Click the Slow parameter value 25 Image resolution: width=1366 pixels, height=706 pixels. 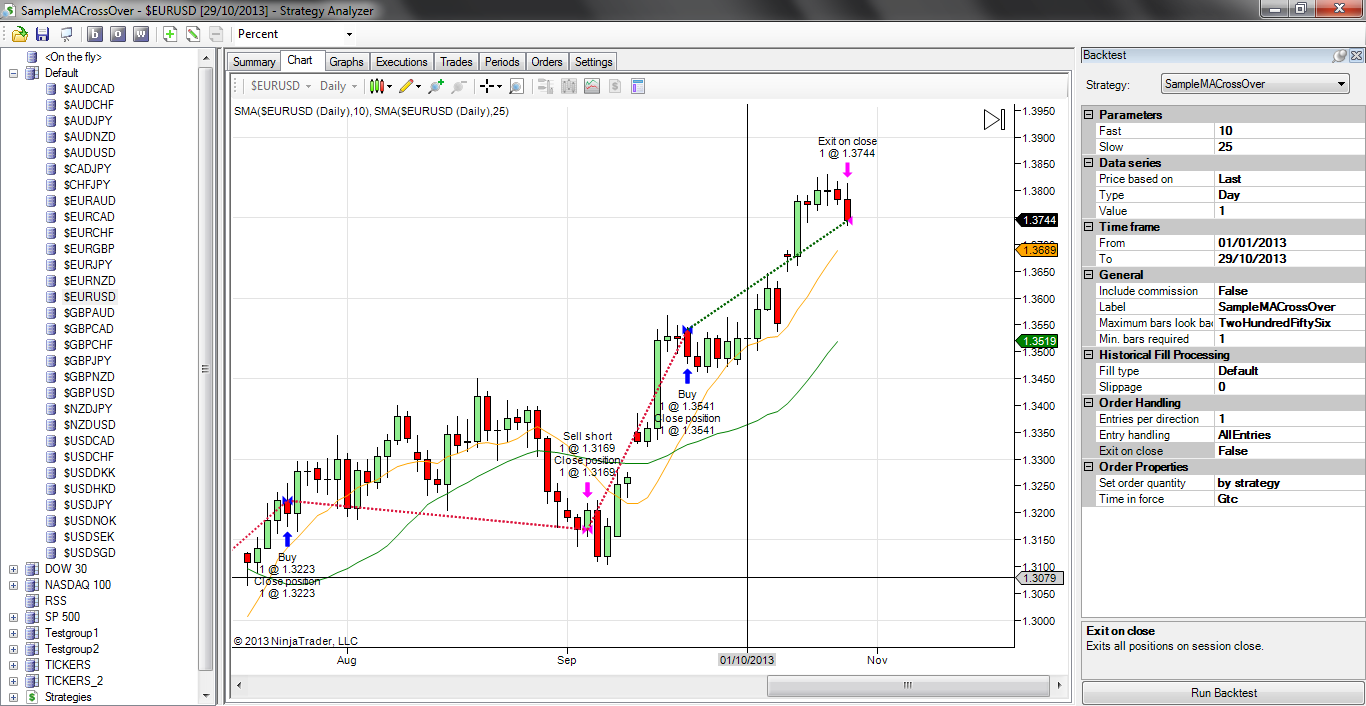tap(1289, 147)
